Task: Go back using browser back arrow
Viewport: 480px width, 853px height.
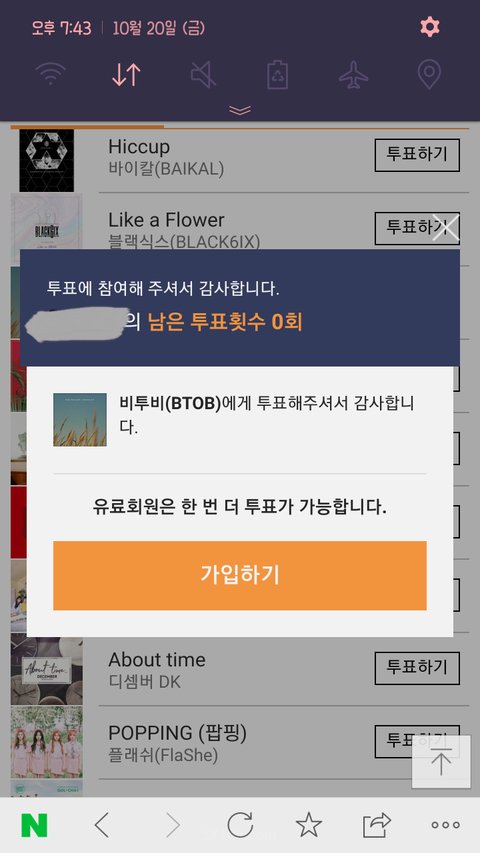Action: tap(102, 826)
